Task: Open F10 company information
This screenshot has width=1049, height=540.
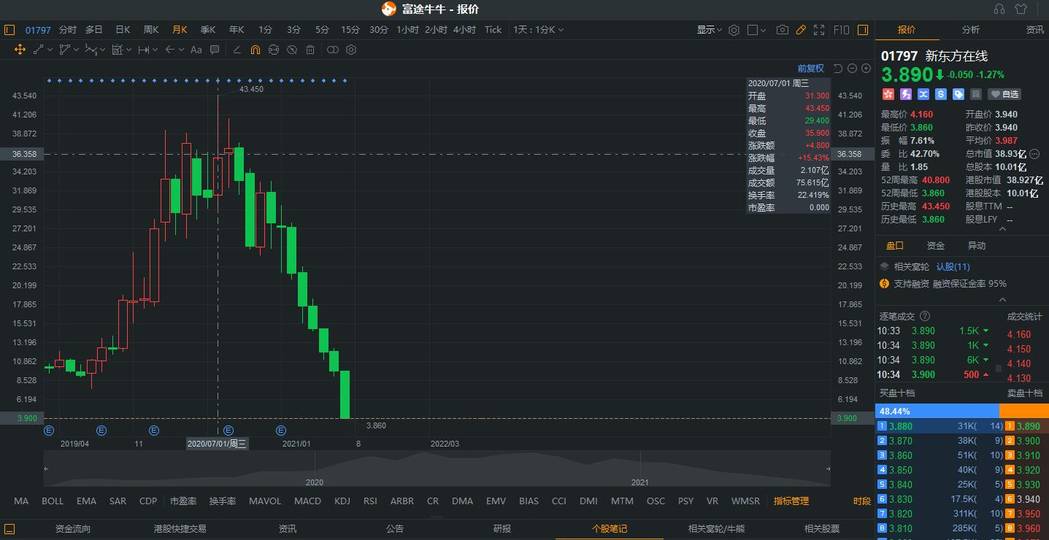Action: tap(842, 29)
